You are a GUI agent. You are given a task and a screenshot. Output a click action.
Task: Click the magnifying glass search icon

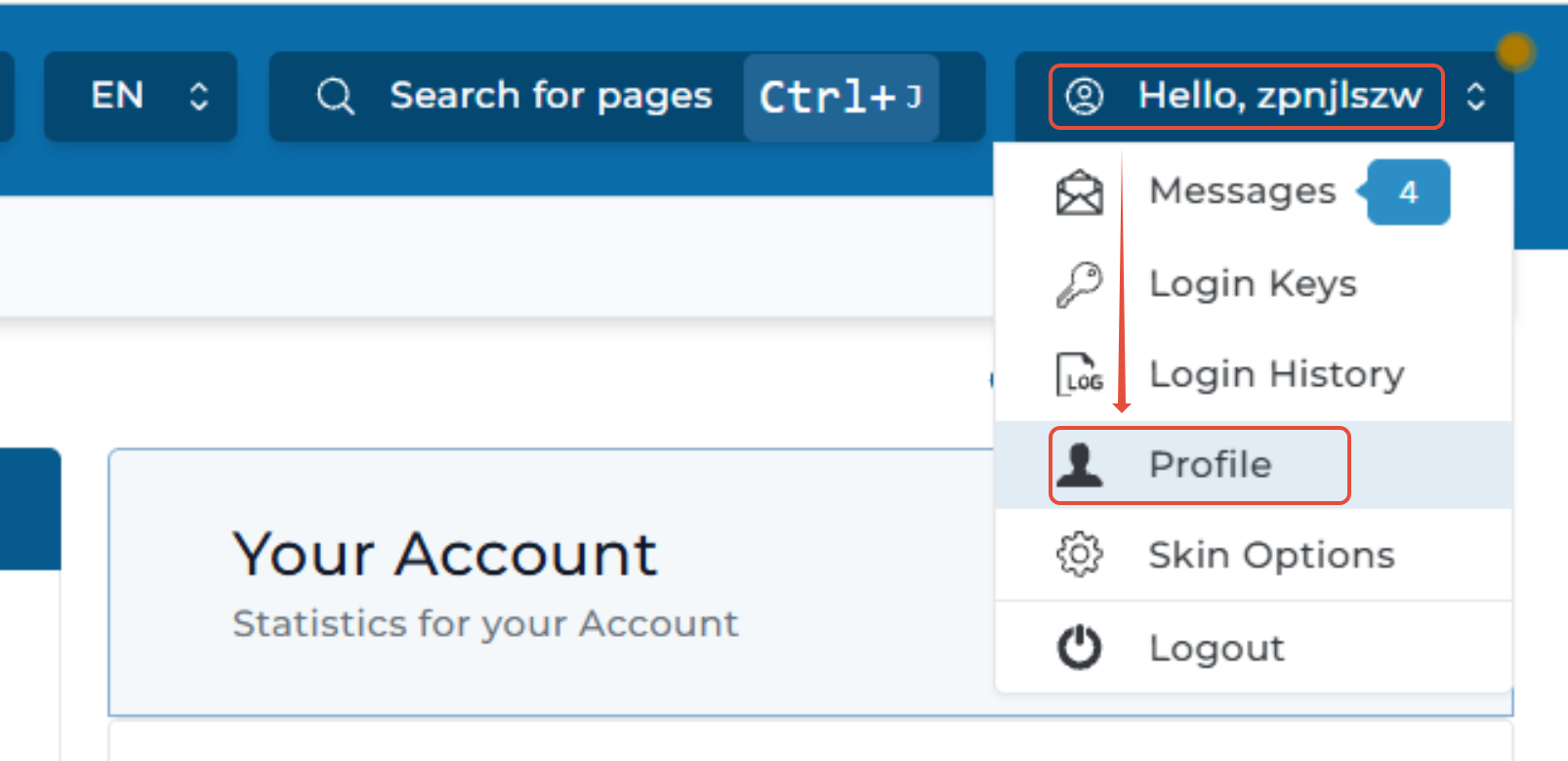click(335, 97)
